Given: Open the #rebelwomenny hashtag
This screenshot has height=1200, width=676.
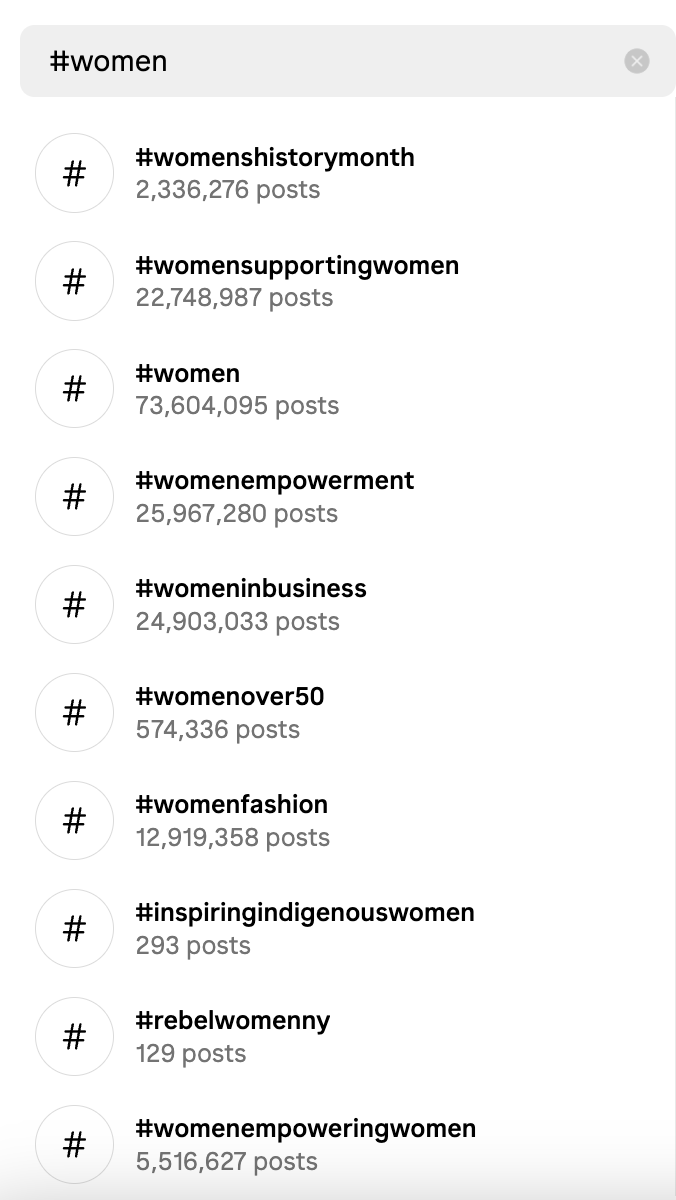Looking at the screenshot, I should click(x=233, y=1022).
